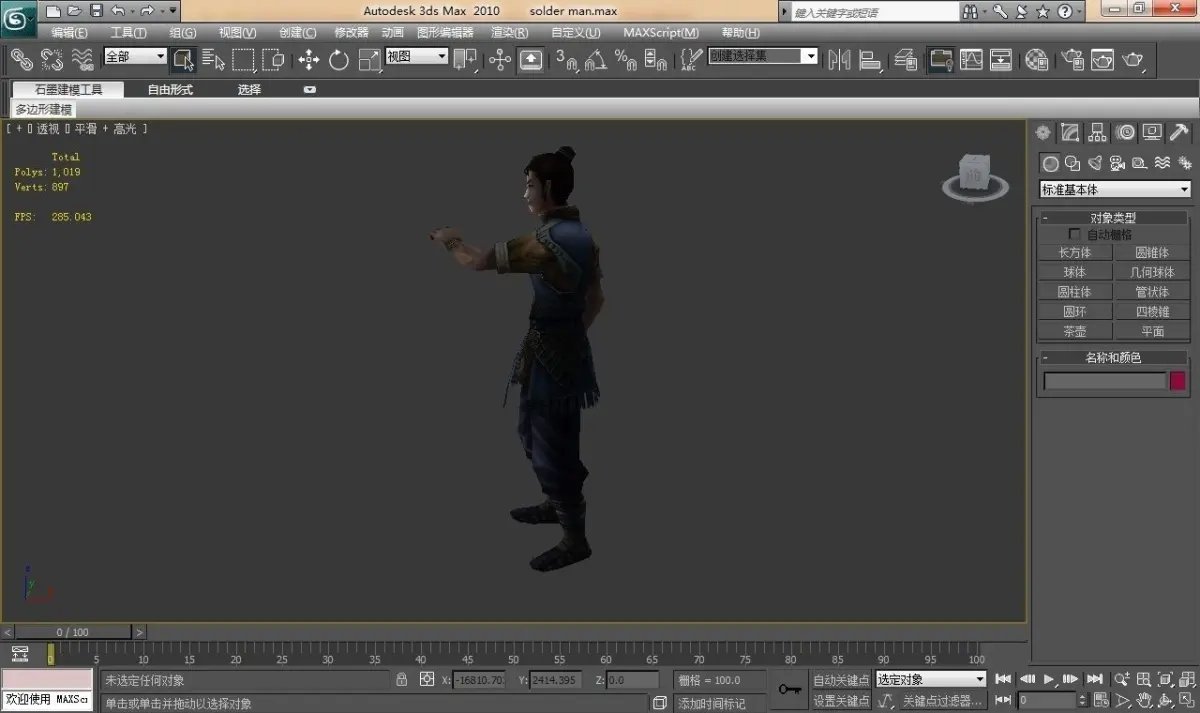This screenshot has height=713, width=1200.
Task: Toggle 3D Snaps button
Action: tap(567, 59)
